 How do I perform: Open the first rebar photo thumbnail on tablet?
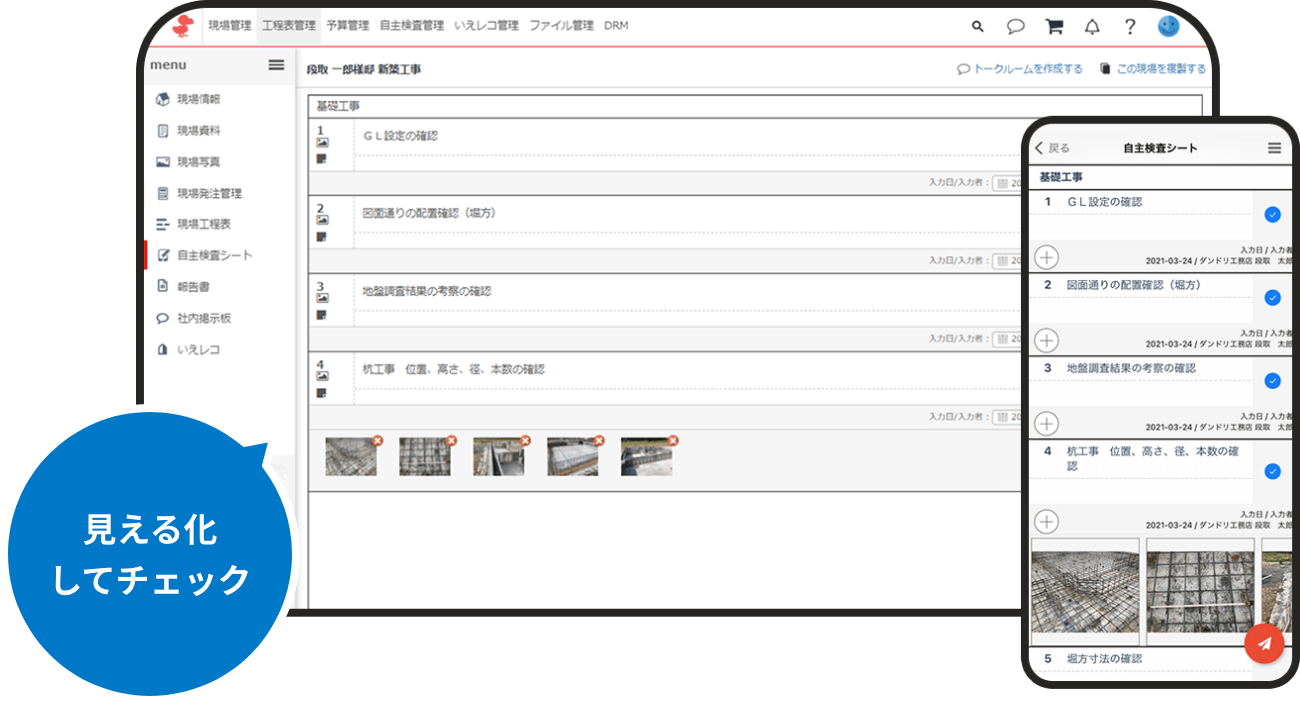coord(351,456)
